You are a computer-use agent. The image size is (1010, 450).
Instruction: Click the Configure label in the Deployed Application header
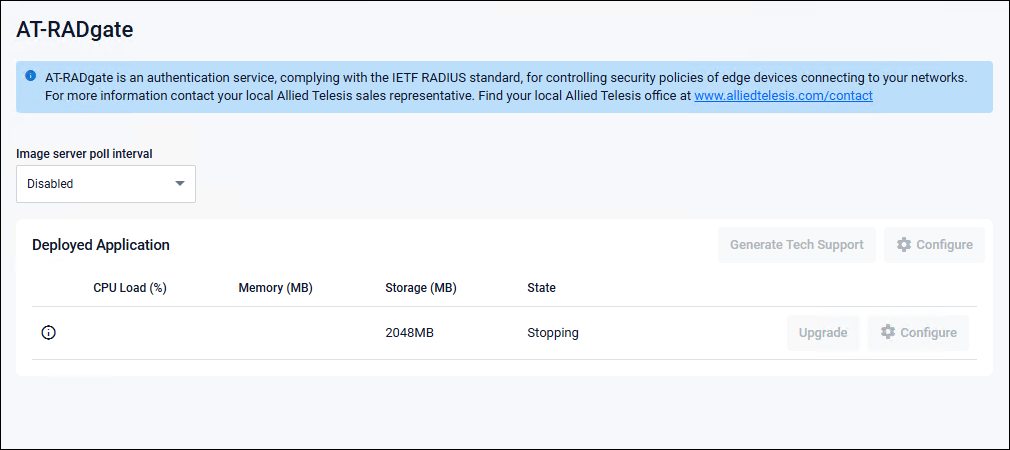944,245
